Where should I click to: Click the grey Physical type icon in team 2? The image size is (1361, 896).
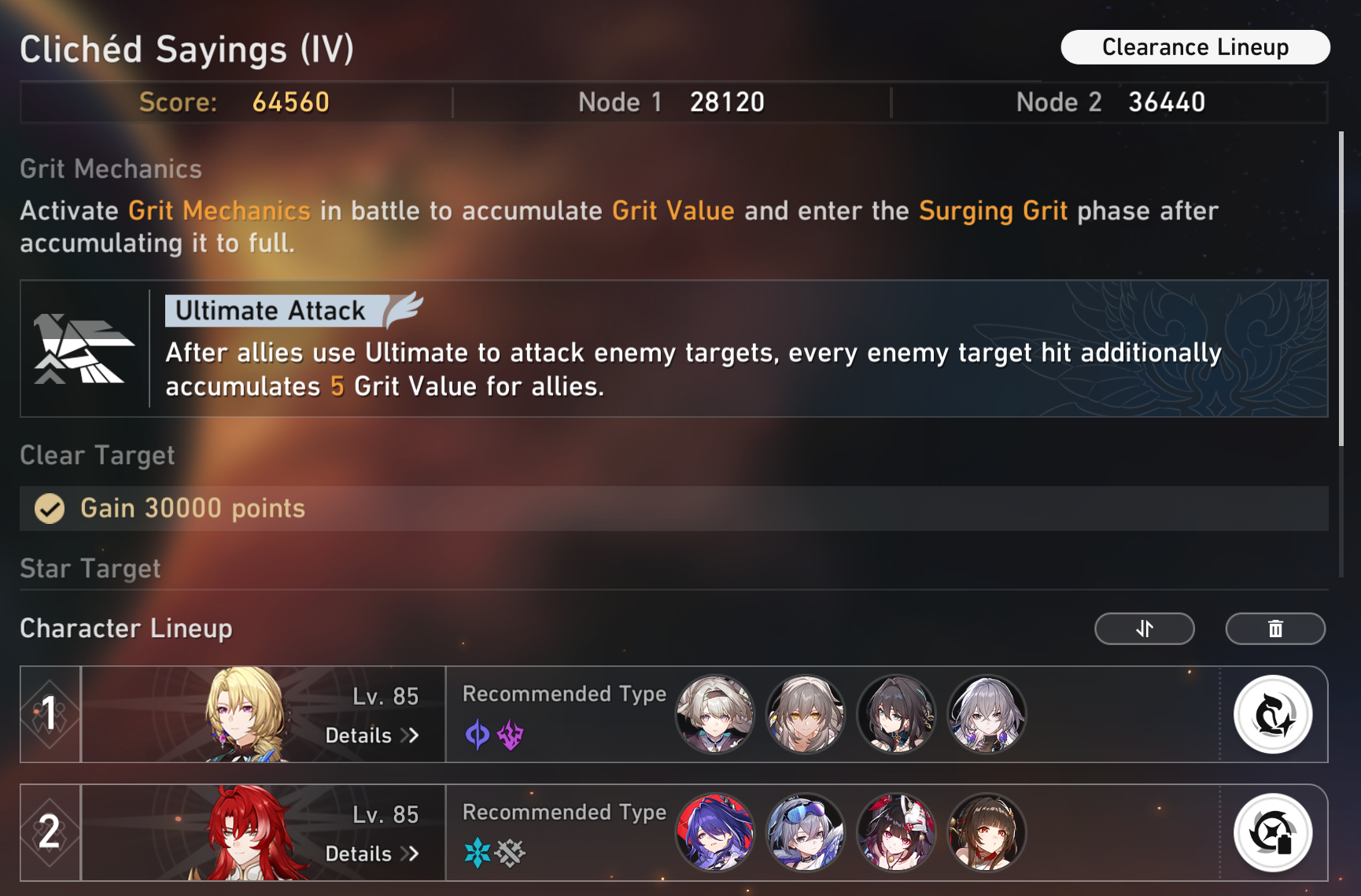click(x=510, y=853)
